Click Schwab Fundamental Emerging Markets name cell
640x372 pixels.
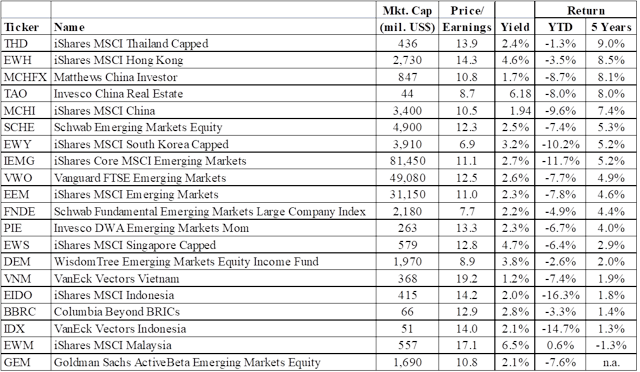[210, 211]
